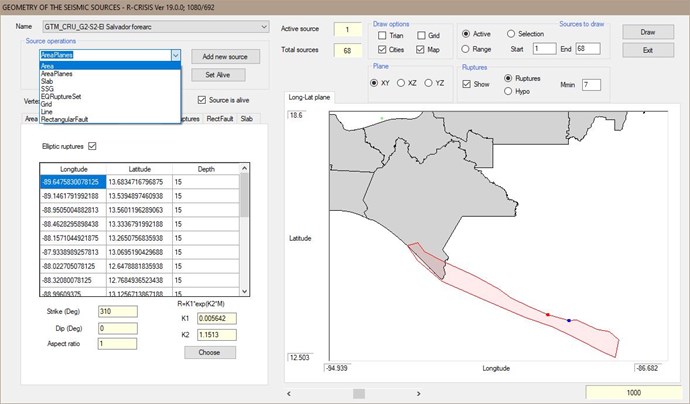Enable the Grid draw option checkbox

click(421, 35)
